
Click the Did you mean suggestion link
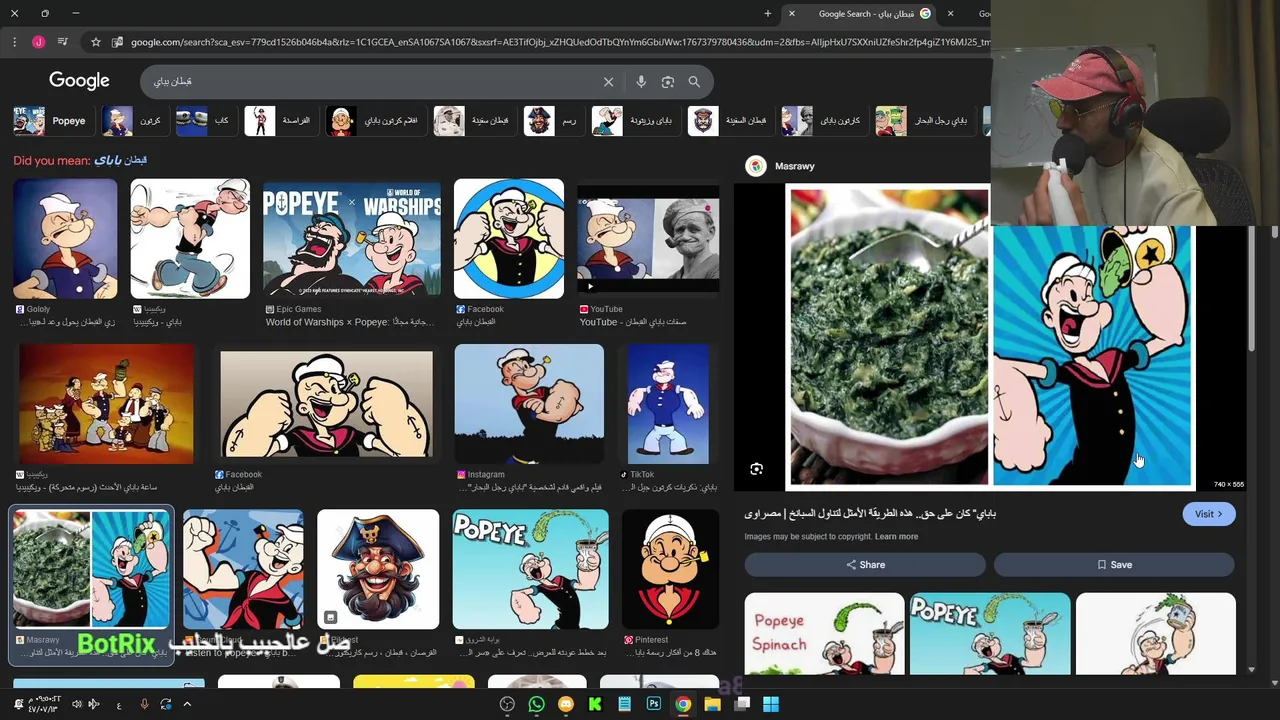121,160
